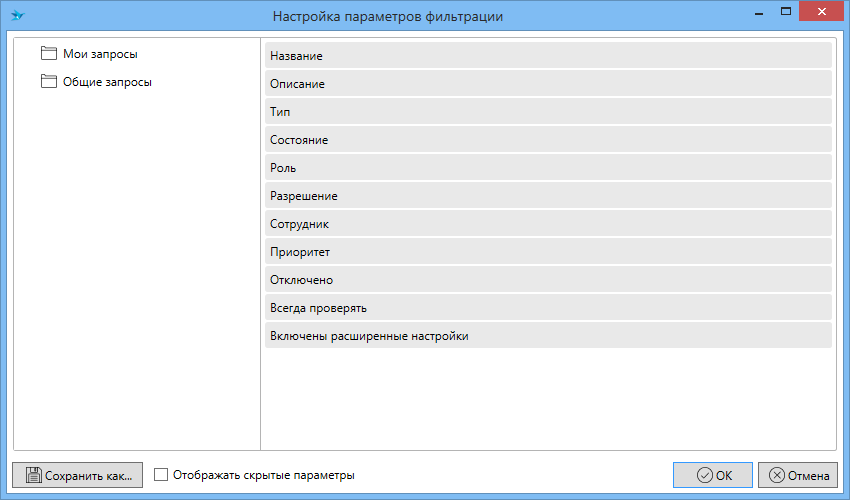Expand the Описание filter parameter

coord(548,84)
